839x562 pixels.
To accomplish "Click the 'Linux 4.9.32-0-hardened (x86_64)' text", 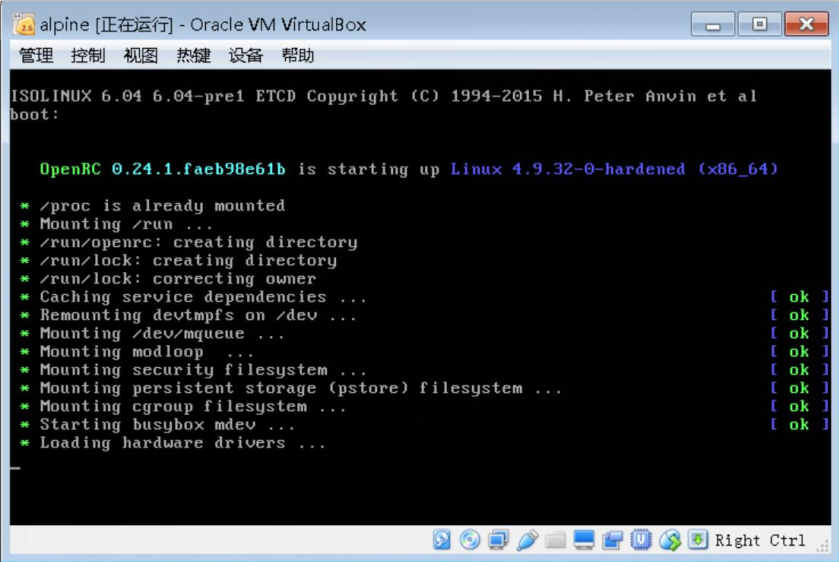I will 614,169.
